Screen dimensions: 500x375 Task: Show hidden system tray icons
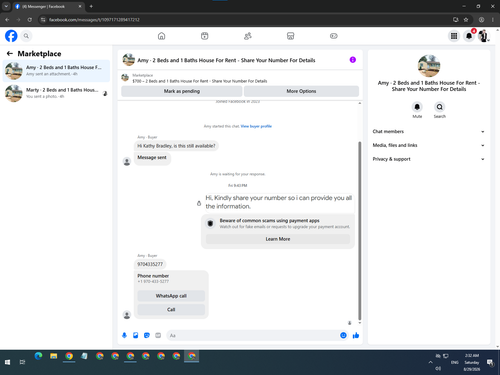430,362
